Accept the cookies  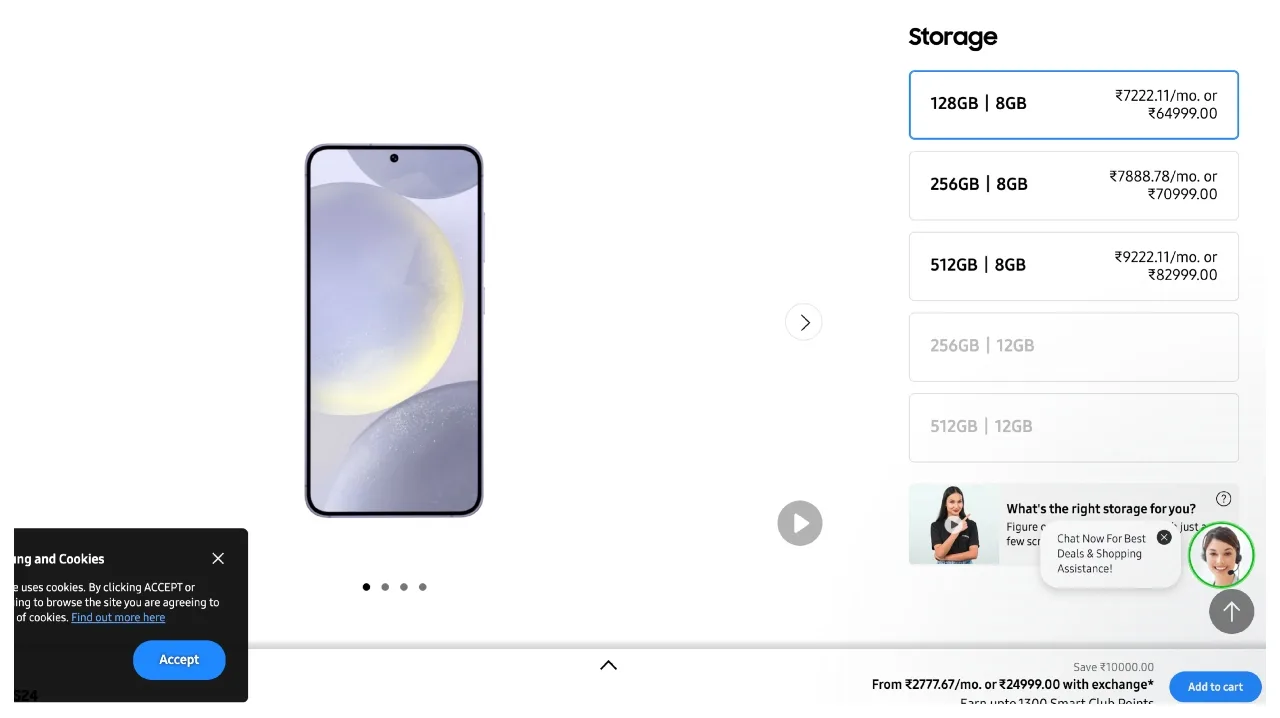point(179,660)
